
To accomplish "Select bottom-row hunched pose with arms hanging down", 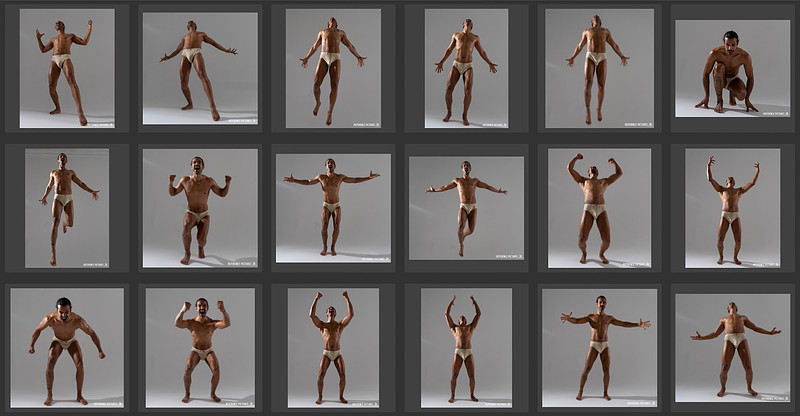I will pyautogui.click(x=66, y=347).
